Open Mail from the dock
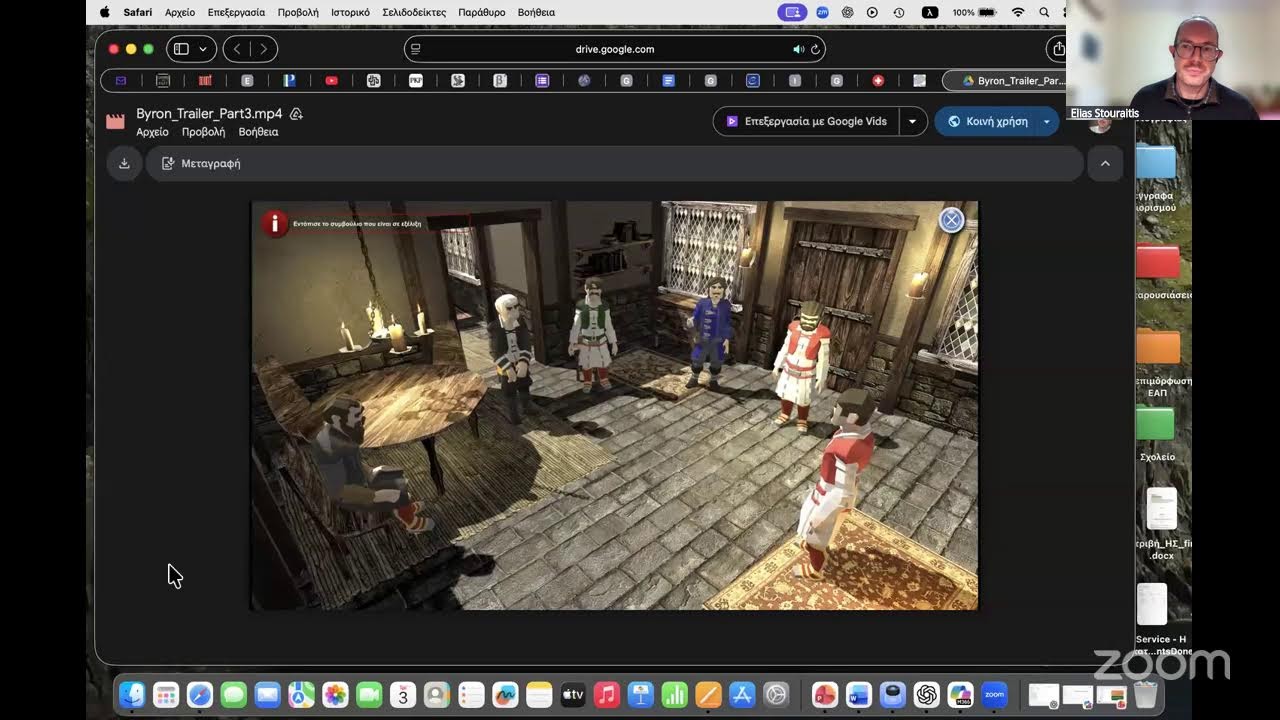 (x=267, y=694)
